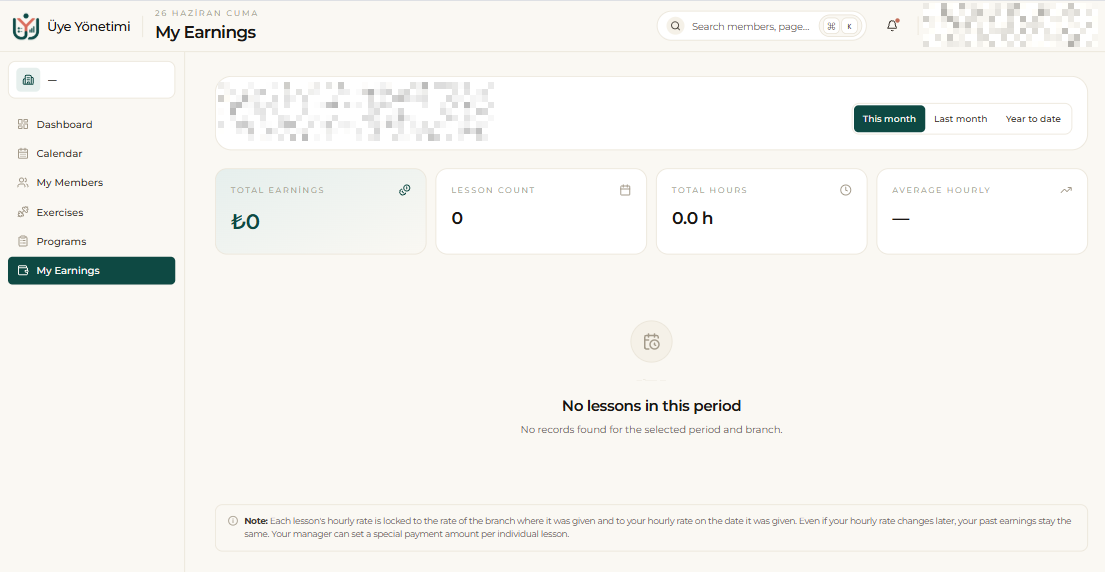Screen dimensions: 1105x572
Task: Click the K shortcut key badge
Action: click(x=849, y=26)
